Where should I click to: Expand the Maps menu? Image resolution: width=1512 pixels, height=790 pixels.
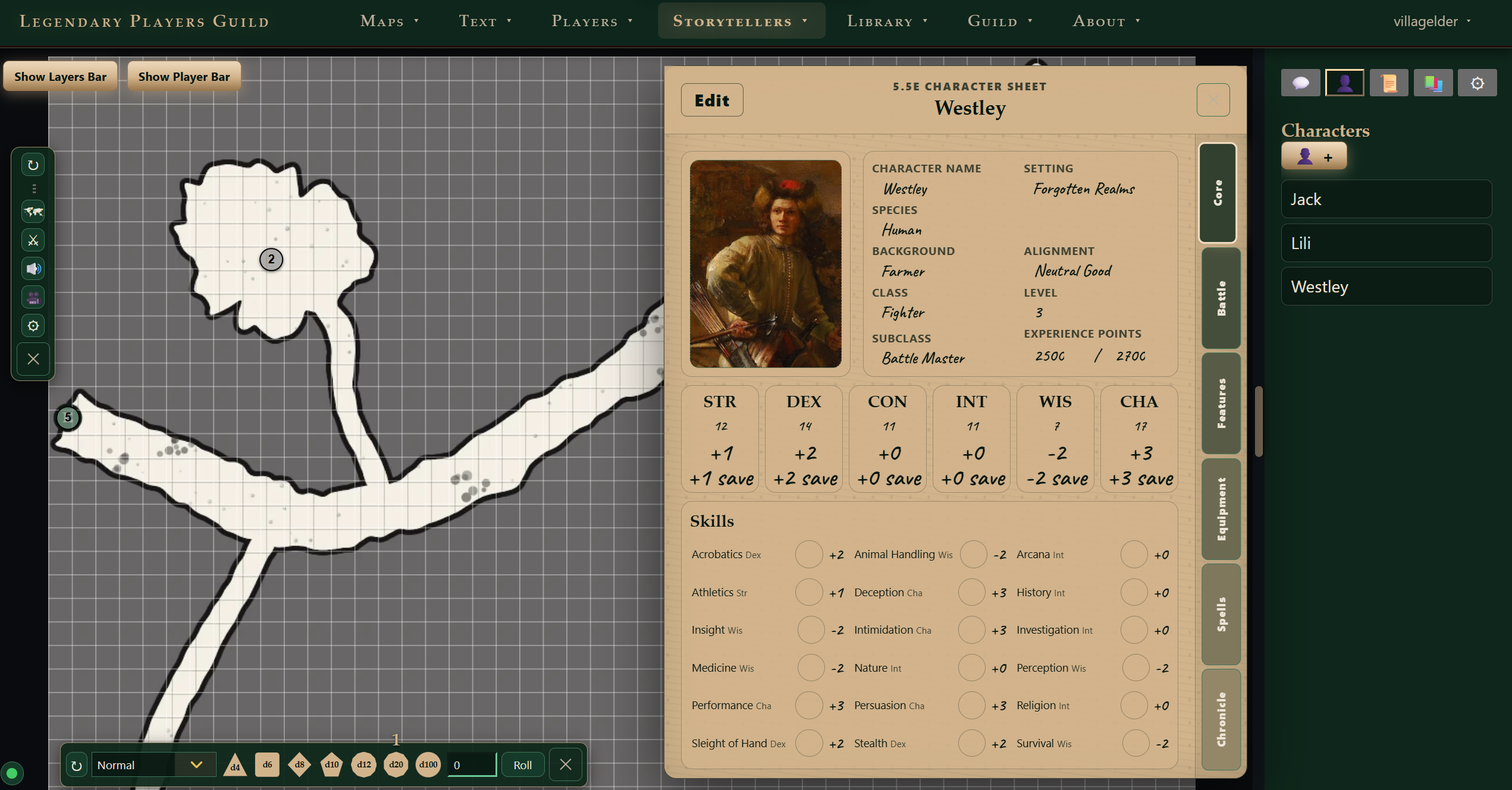[x=390, y=21]
